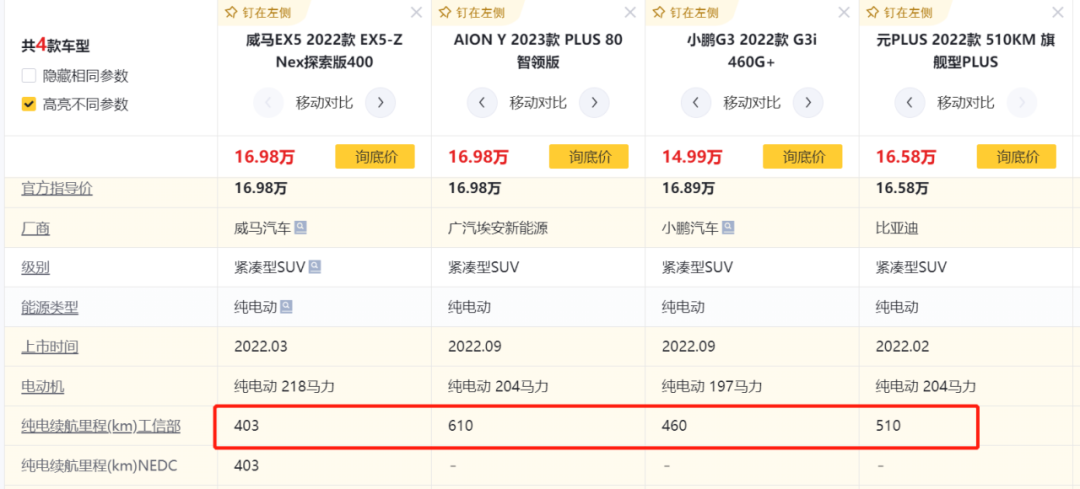Select range value 510 cell
The width and height of the screenshot is (1080, 489).
[888, 426]
